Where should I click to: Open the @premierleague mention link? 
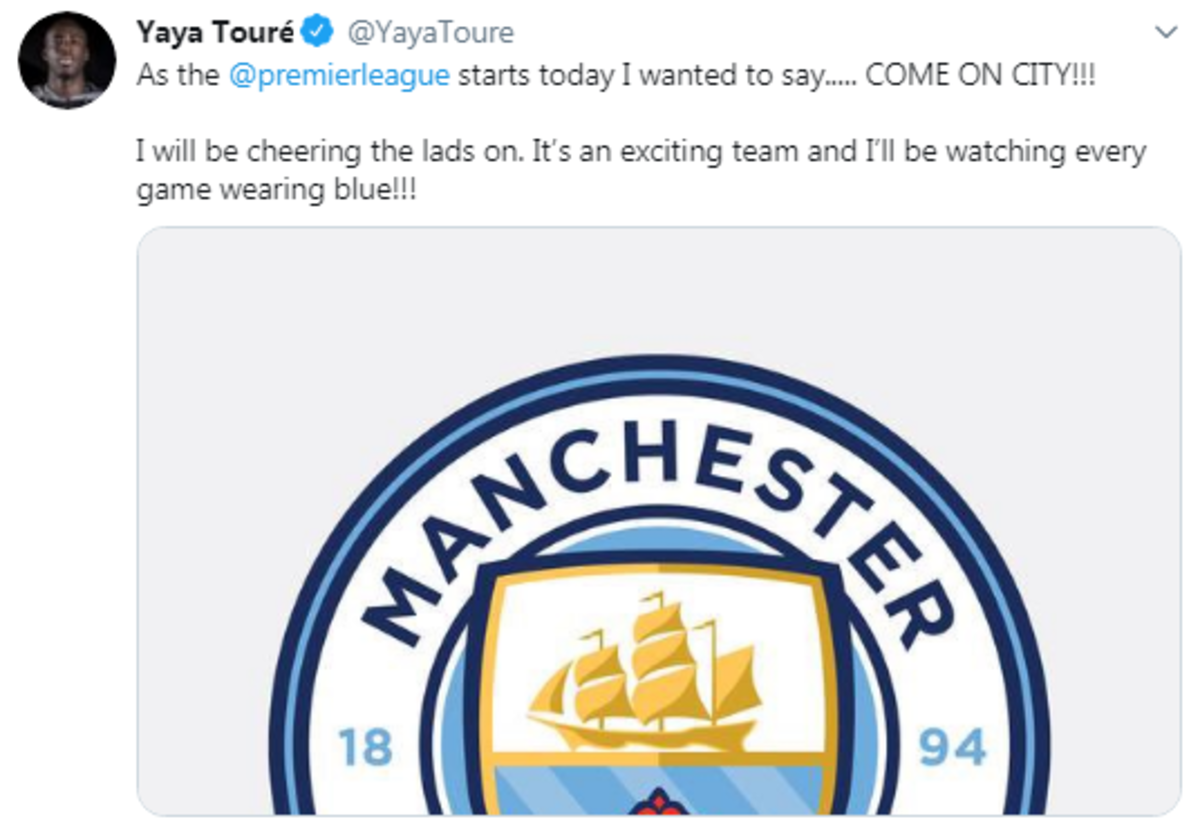coord(339,76)
